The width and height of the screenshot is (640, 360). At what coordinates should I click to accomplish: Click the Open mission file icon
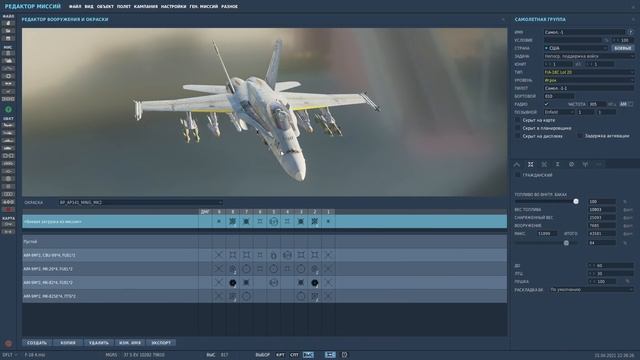8,31
